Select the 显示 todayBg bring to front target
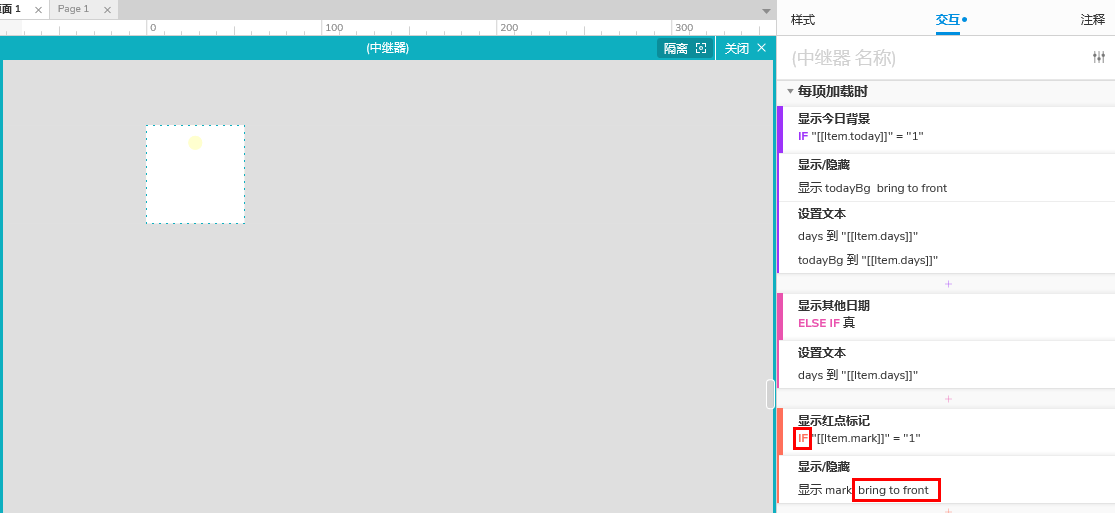1115x513 pixels. [x=872, y=188]
